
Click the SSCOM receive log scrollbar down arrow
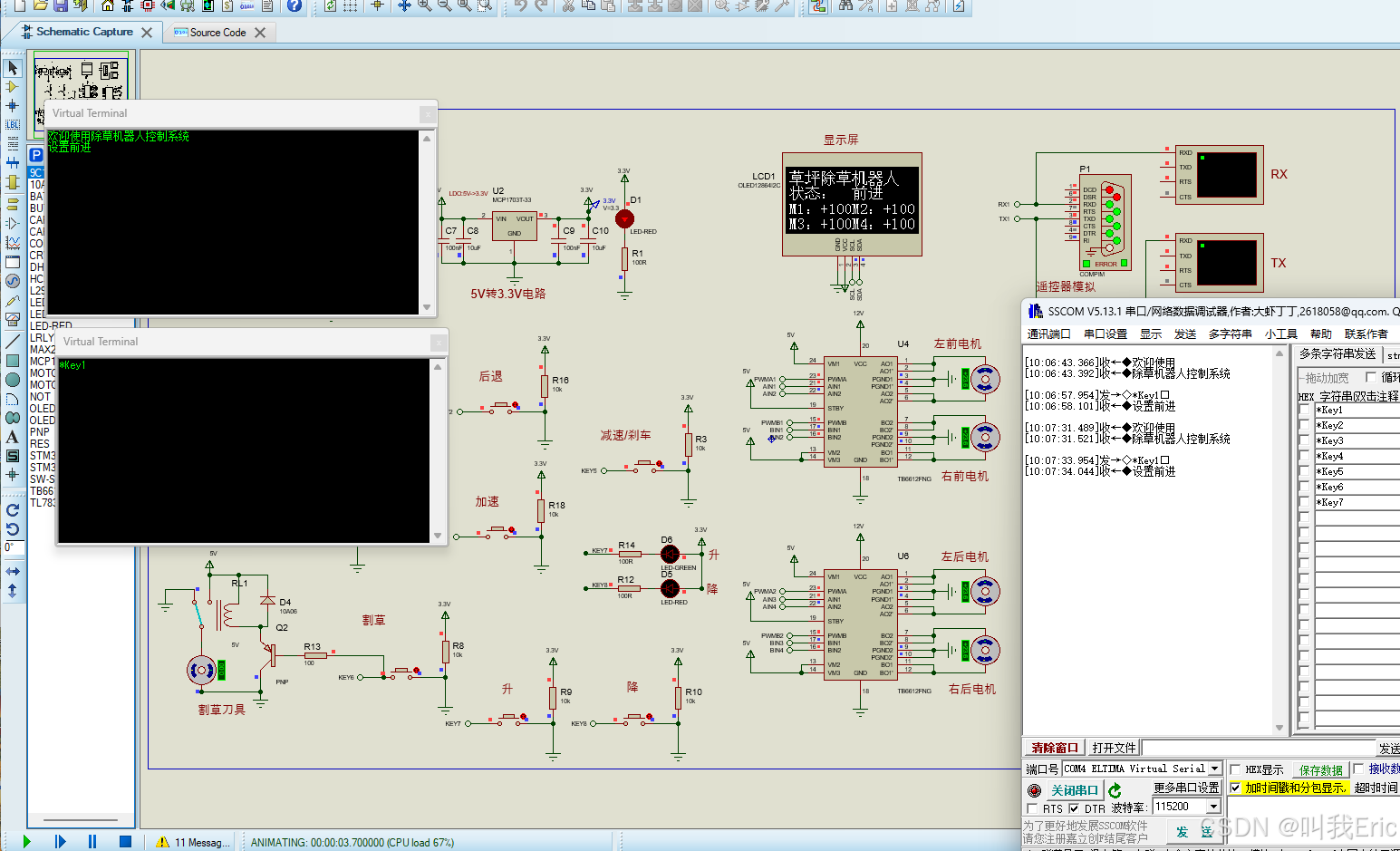pos(1279,728)
